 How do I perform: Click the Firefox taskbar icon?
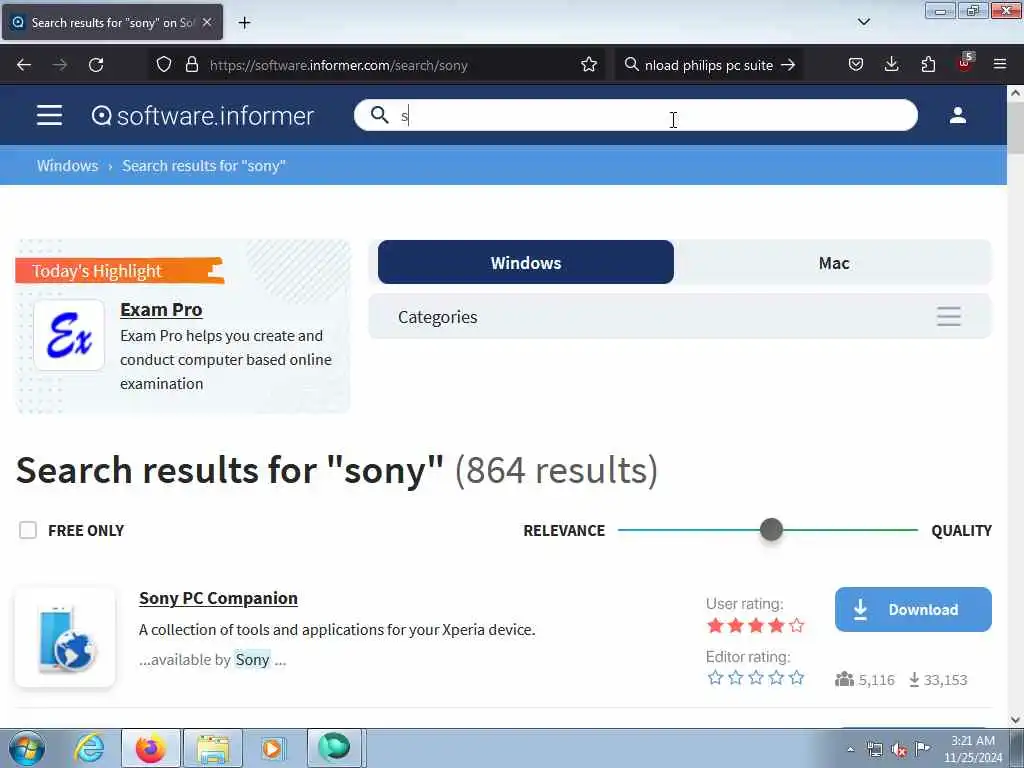pyautogui.click(x=150, y=748)
